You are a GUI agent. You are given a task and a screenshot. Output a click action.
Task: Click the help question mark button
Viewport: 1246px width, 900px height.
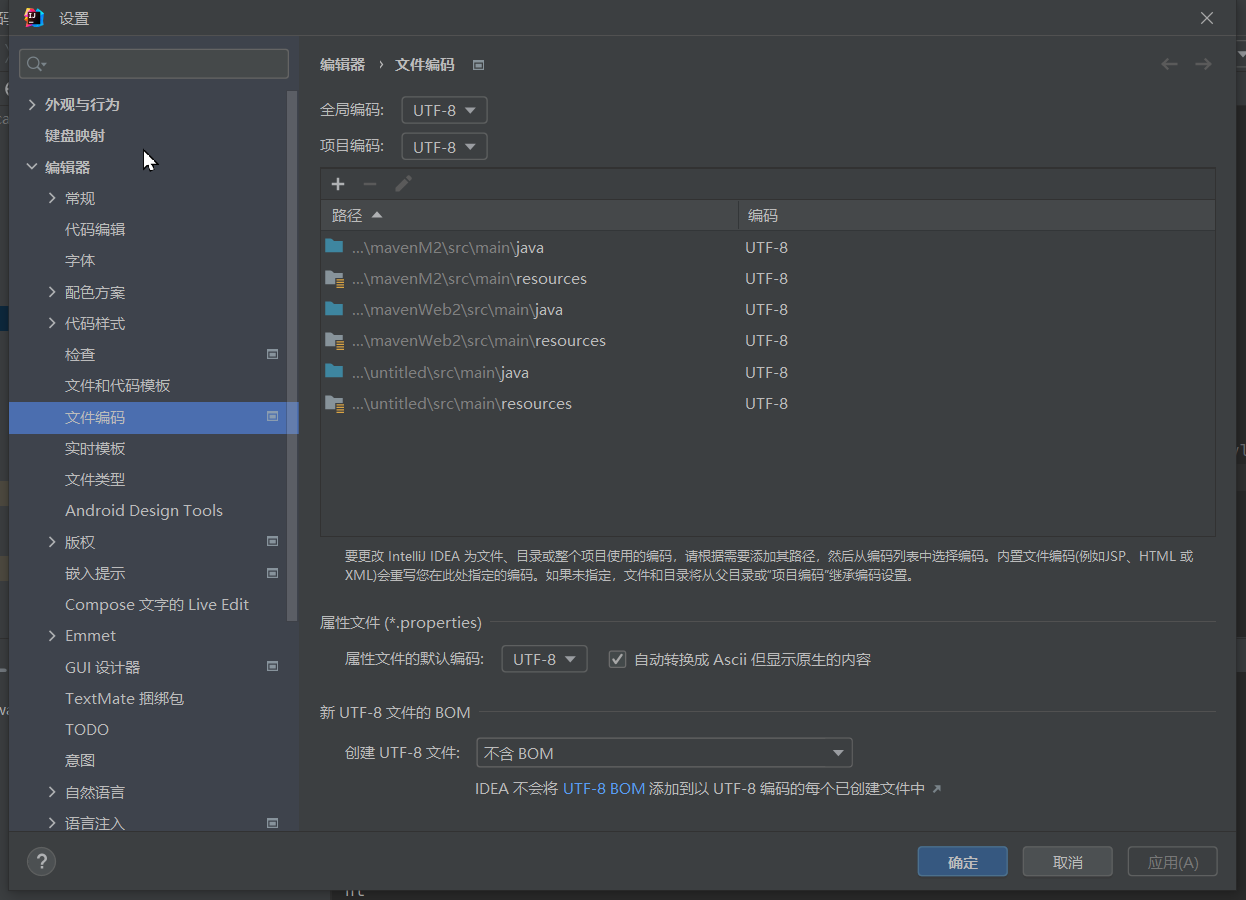point(41,861)
